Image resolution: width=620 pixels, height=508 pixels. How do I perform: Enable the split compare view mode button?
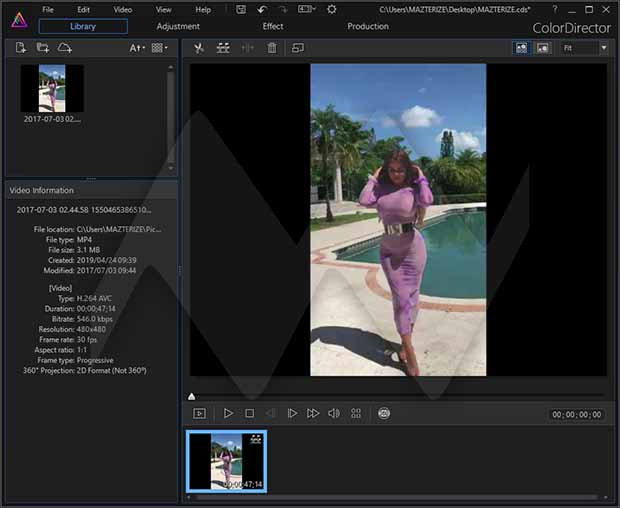click(x=522, y=48)
